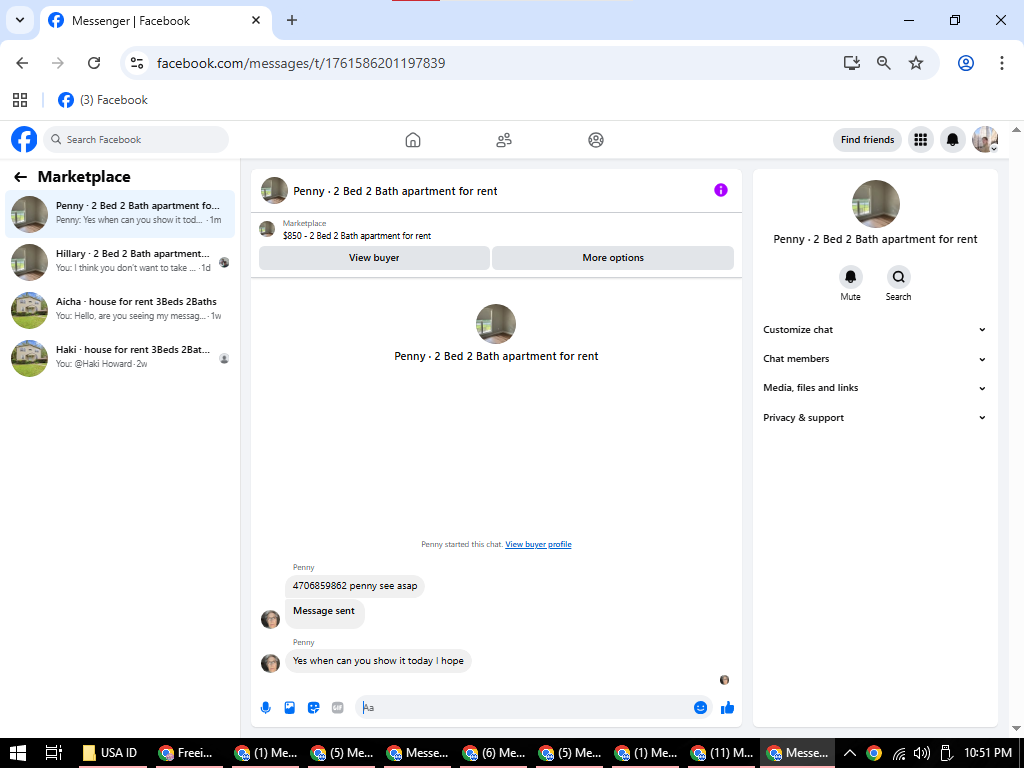1024x768 pixels.
Task: Click the '4706859862 penny see asap' message
Action: tap(355, 586)
